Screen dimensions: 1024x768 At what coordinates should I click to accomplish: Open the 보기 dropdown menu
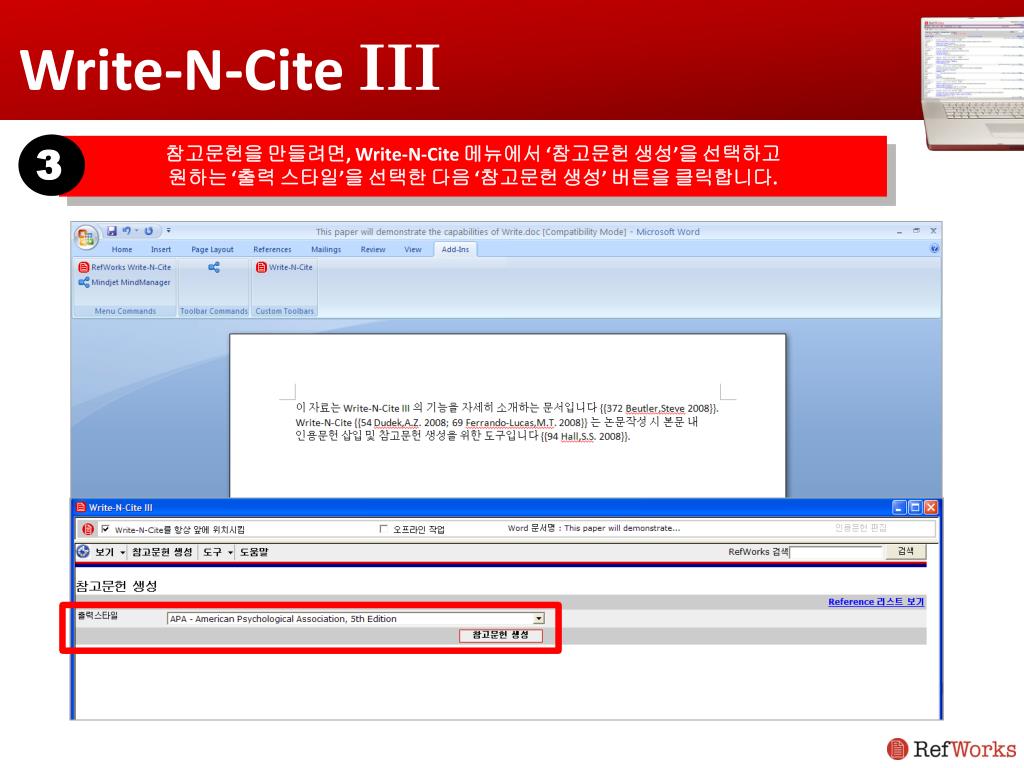[109, 552]
